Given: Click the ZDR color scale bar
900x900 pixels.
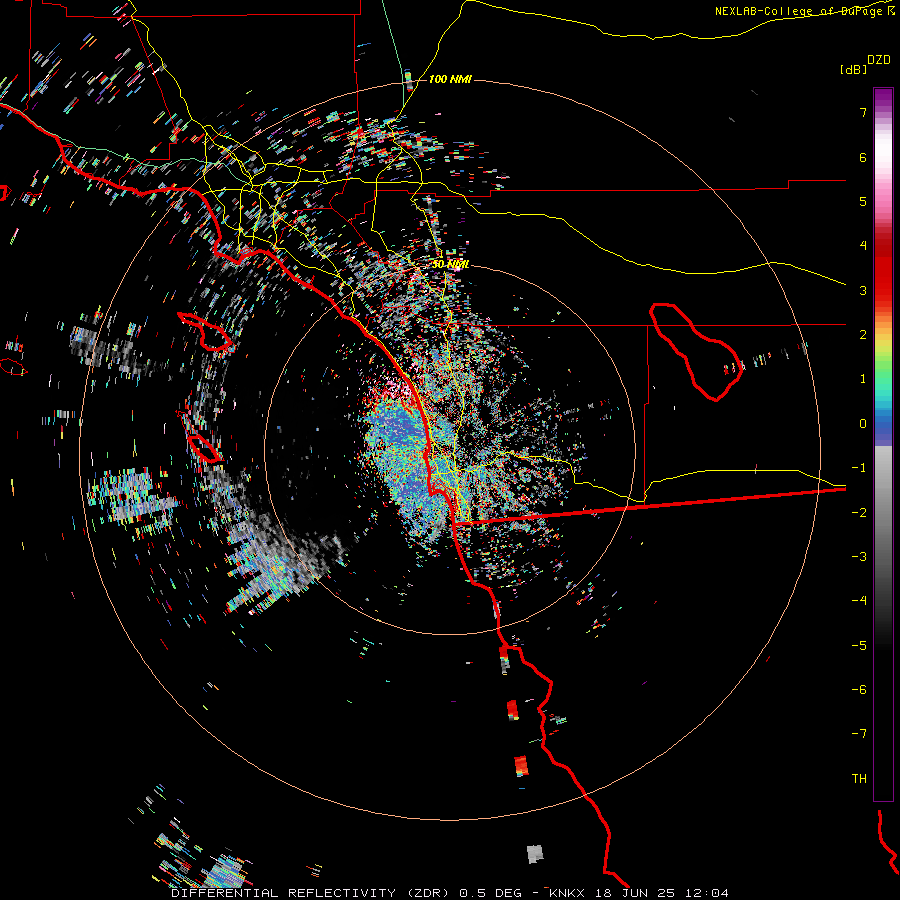Looking at the screenshot, I should tap(883, 444).
